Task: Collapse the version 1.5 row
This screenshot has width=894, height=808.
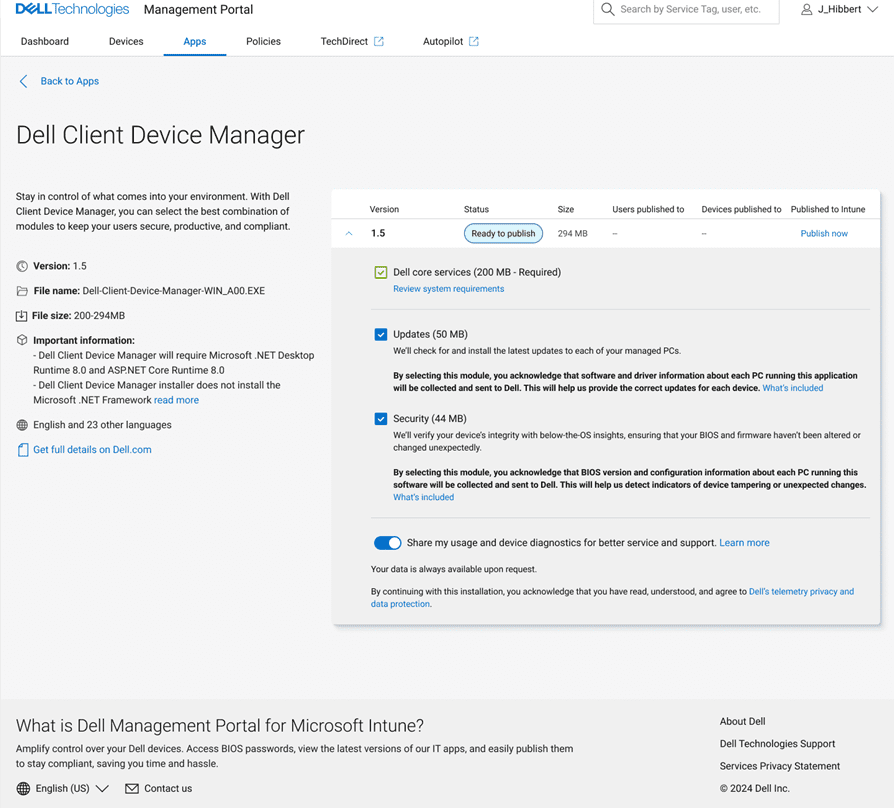Action: (x=349, y=233)
